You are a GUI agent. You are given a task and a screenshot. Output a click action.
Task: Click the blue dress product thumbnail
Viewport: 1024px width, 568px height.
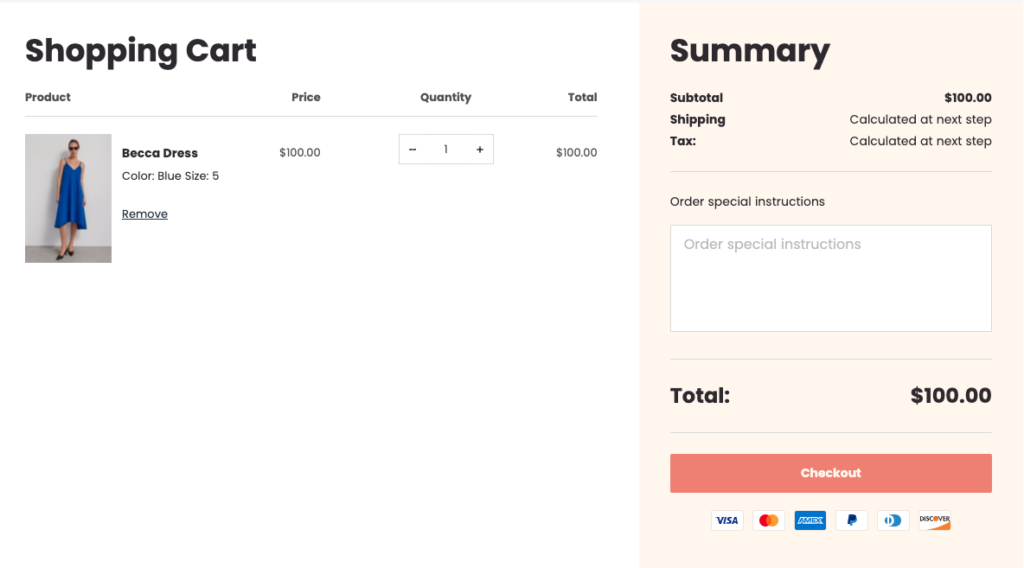click(68, 198)
